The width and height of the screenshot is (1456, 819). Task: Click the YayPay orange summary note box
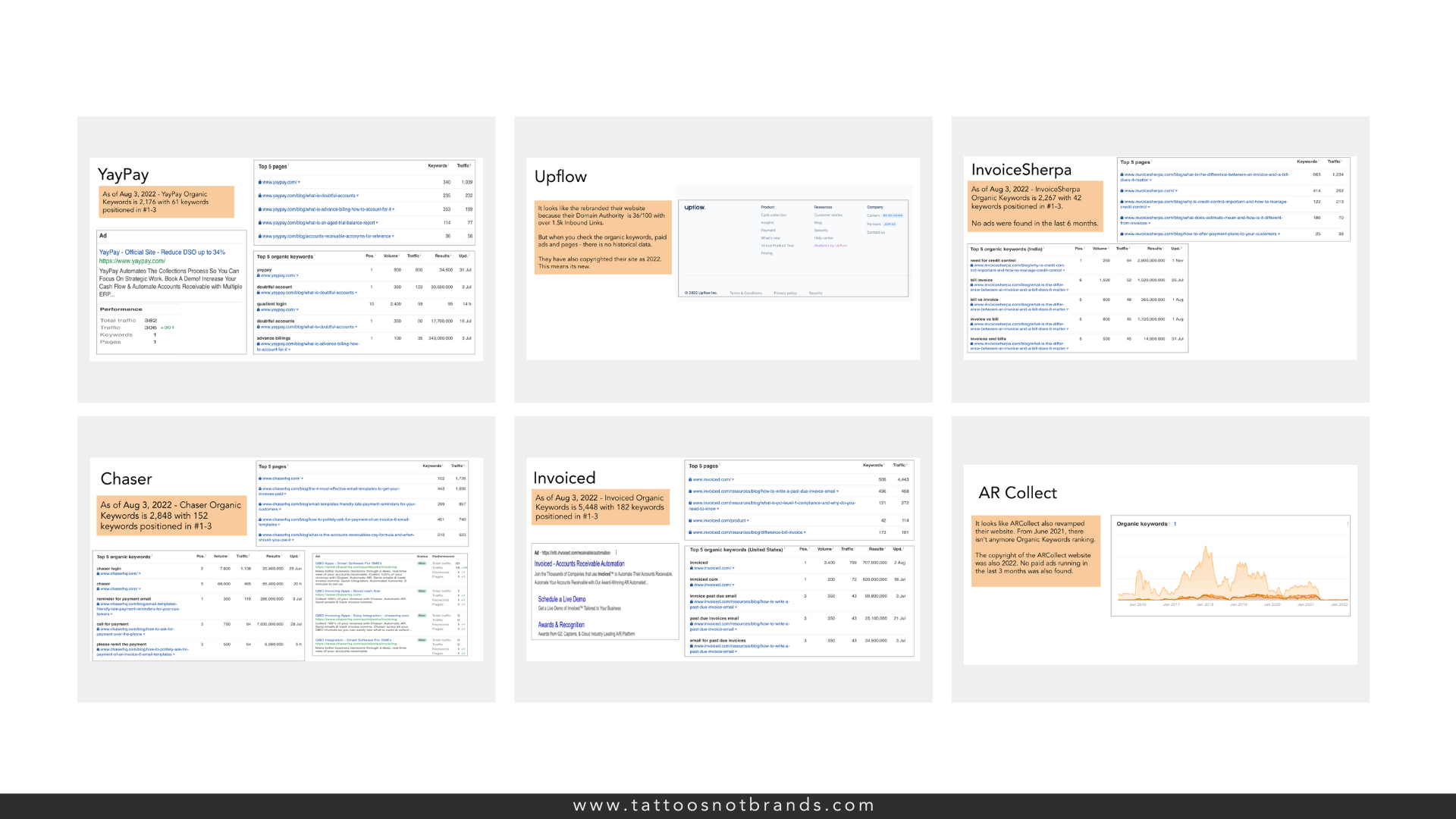tap(167, 202)
